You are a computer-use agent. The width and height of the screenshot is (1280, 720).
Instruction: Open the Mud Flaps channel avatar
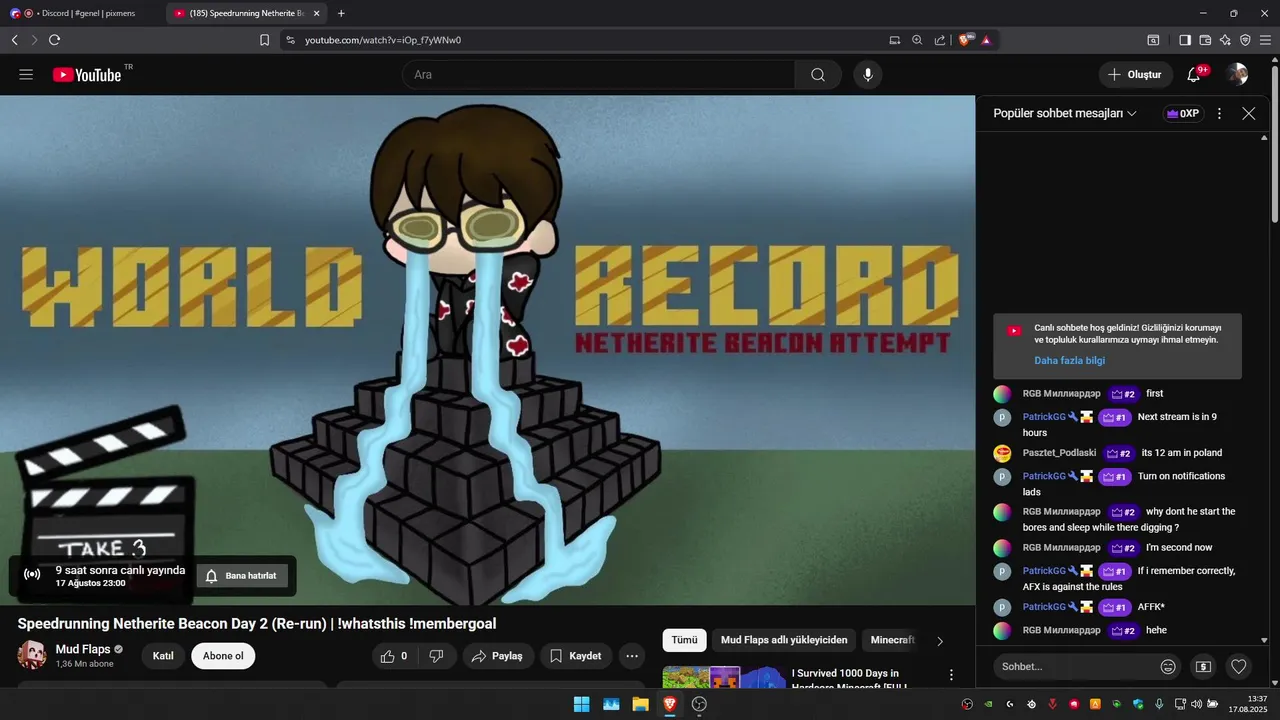[x=32, y=655]
